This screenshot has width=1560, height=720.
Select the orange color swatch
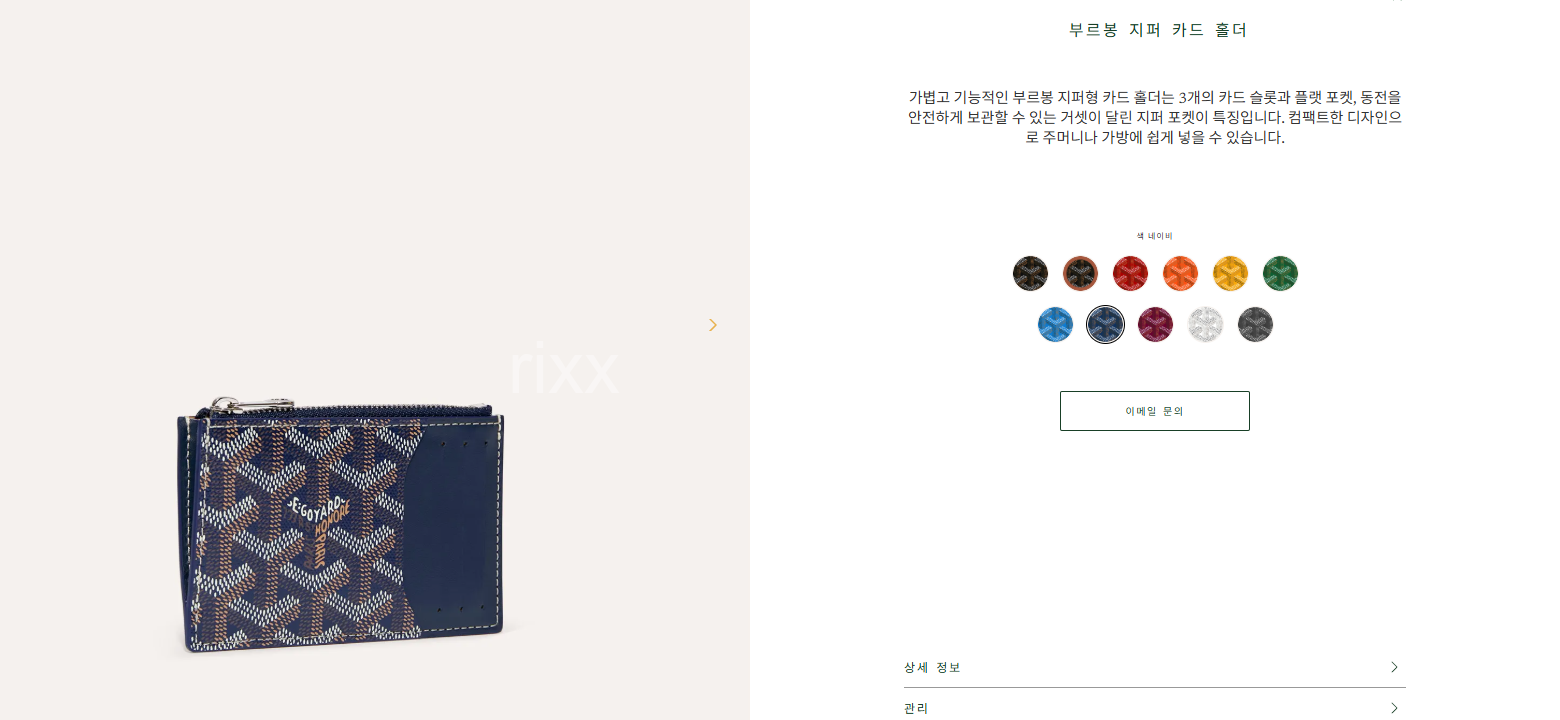[x=1180, y=274]
